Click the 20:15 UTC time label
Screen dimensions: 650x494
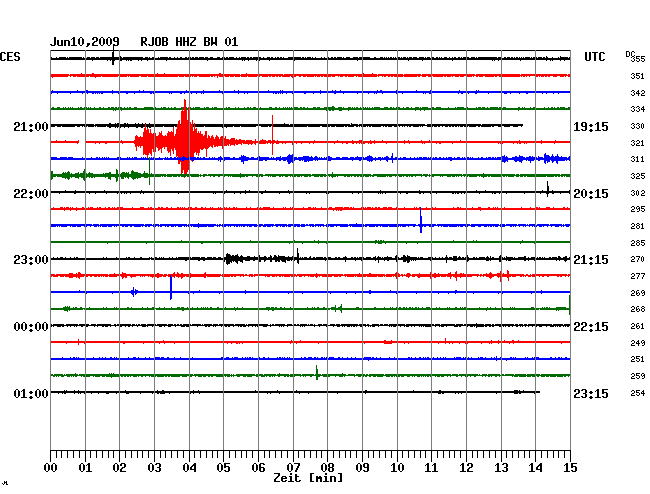(591, 194)
